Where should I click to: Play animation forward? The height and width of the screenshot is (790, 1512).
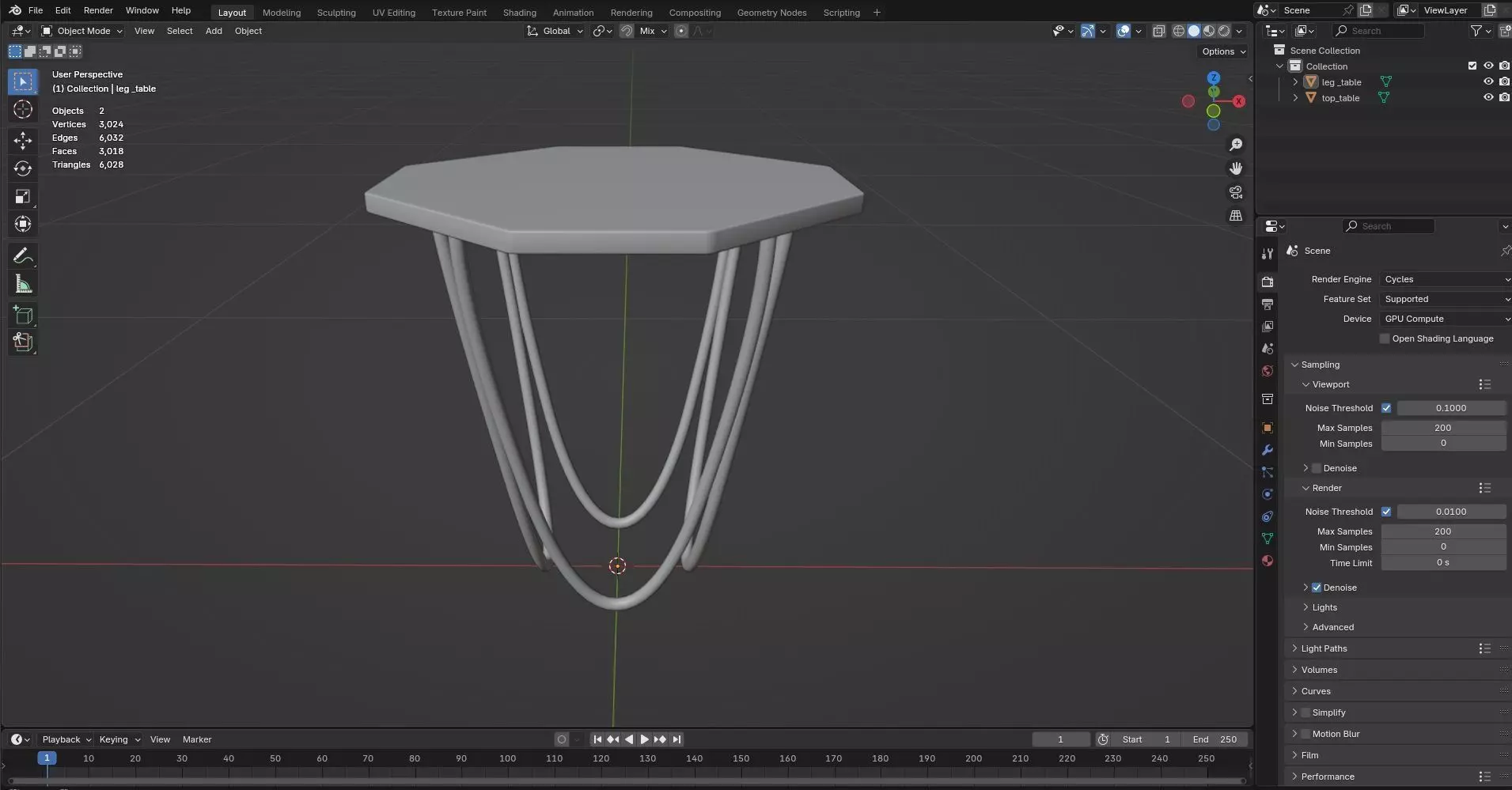(645, 739)
